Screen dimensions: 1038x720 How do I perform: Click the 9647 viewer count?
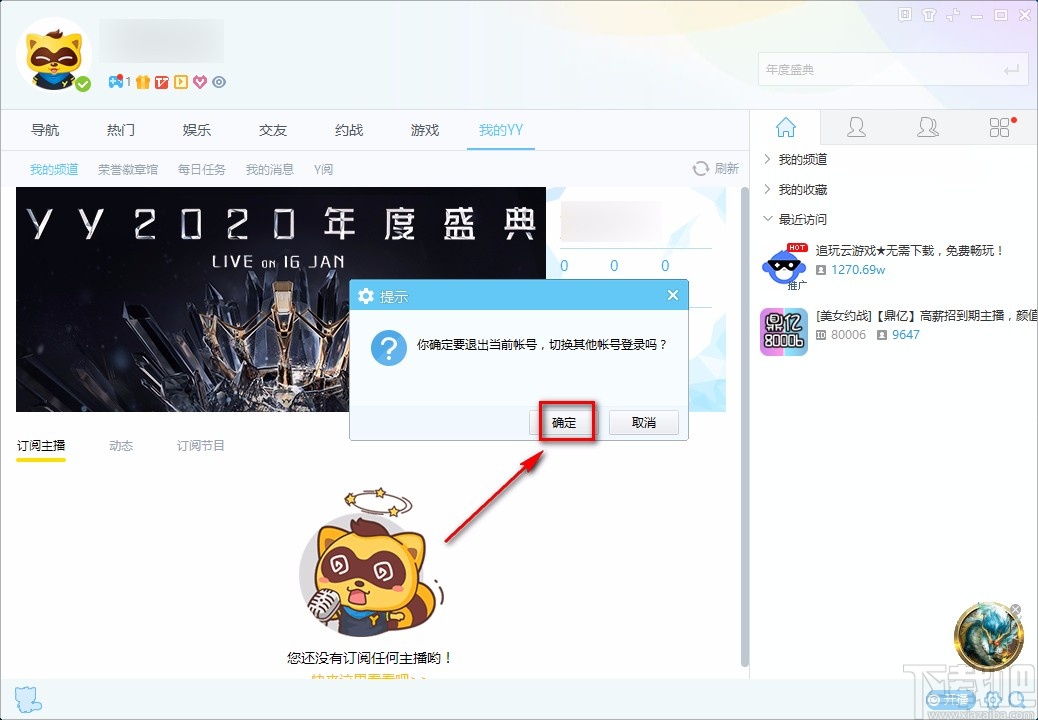(906, 334)
